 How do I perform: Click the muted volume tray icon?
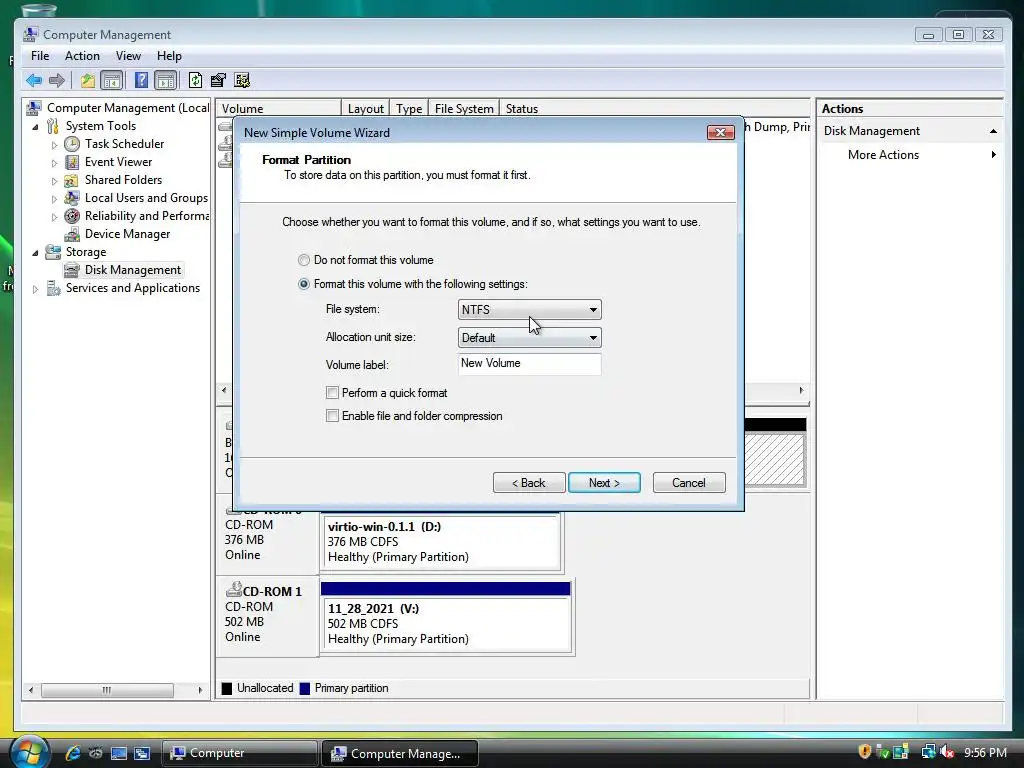click(x=946, y=752)
